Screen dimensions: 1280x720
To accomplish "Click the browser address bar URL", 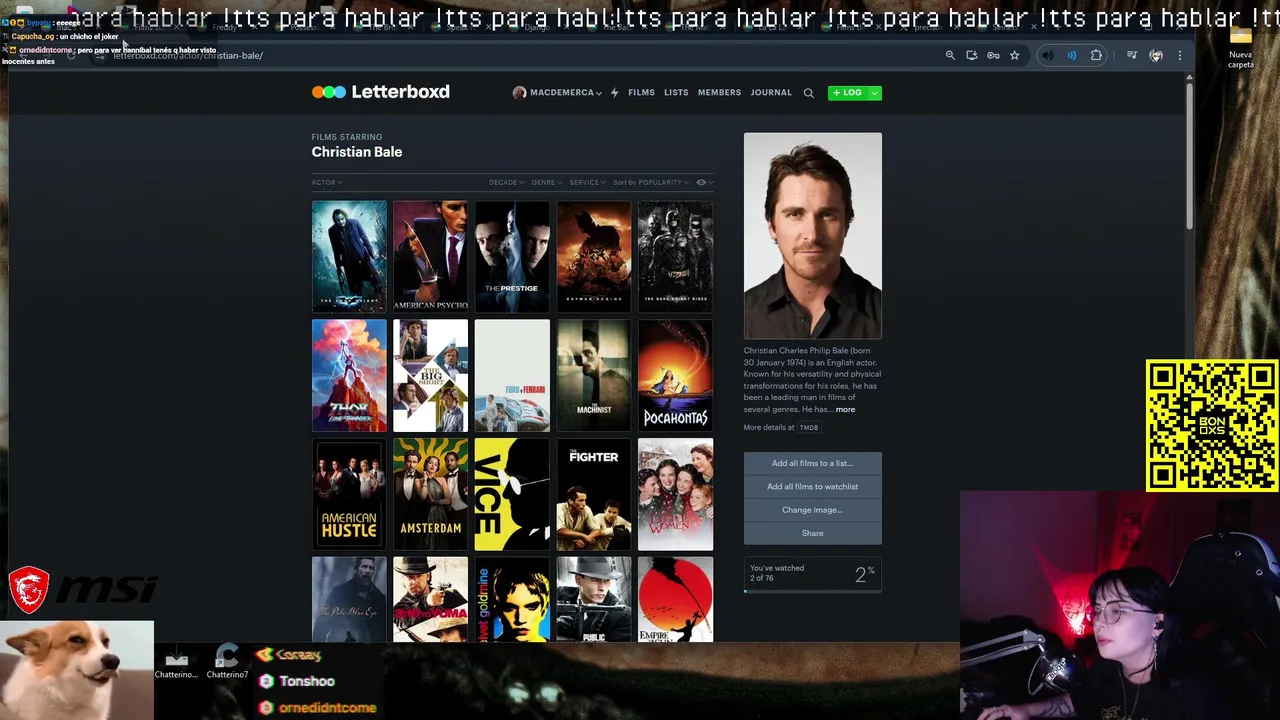I will 188,56.
